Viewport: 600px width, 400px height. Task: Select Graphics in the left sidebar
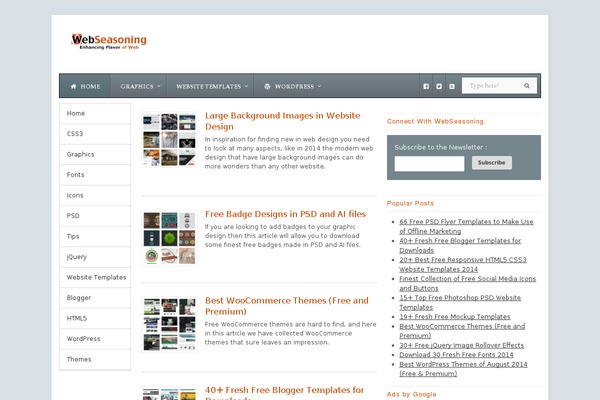click(95, 154)
